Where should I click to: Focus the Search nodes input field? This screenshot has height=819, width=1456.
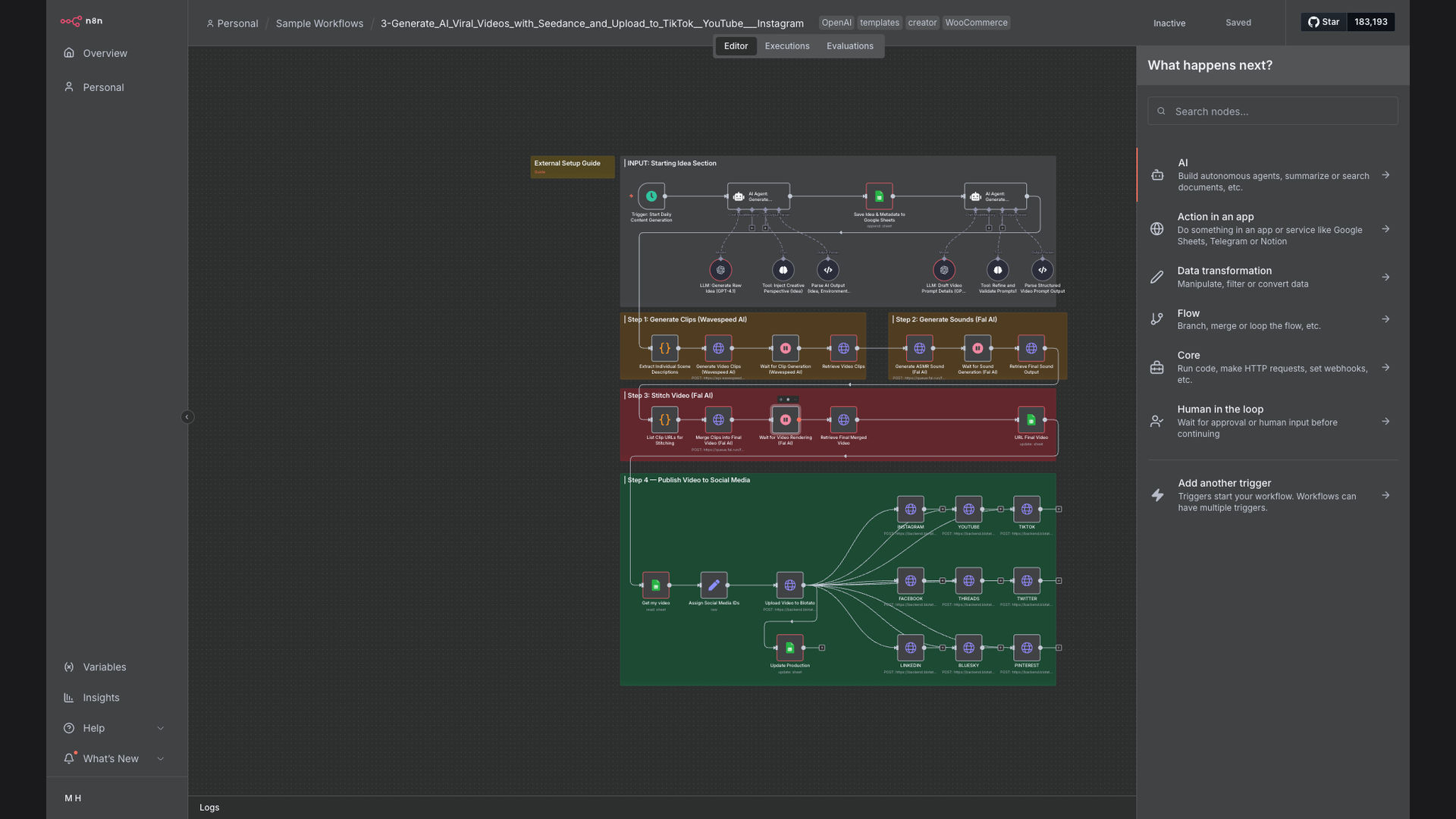point(1272,111)
